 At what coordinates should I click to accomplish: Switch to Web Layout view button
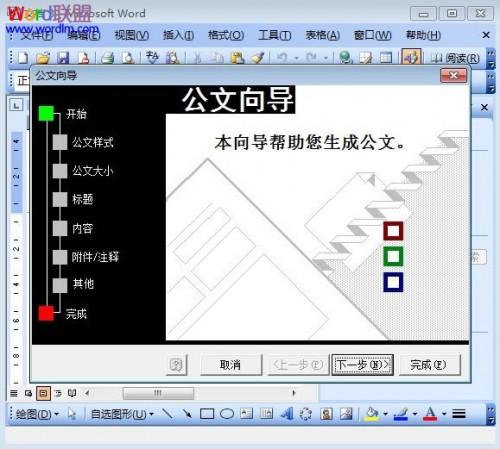(x=28, y=393)
